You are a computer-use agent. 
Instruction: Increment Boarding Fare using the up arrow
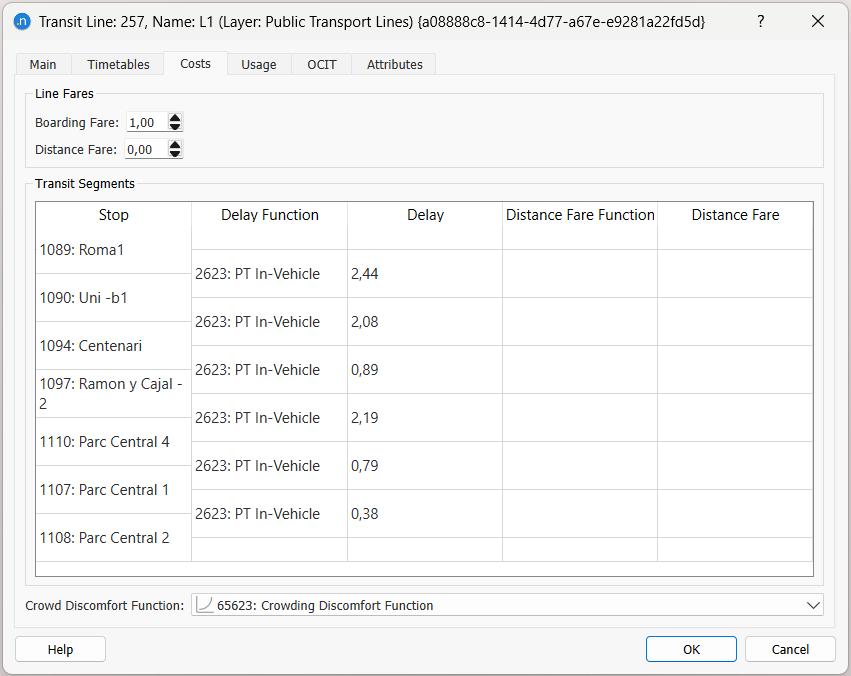click(174, 117)
